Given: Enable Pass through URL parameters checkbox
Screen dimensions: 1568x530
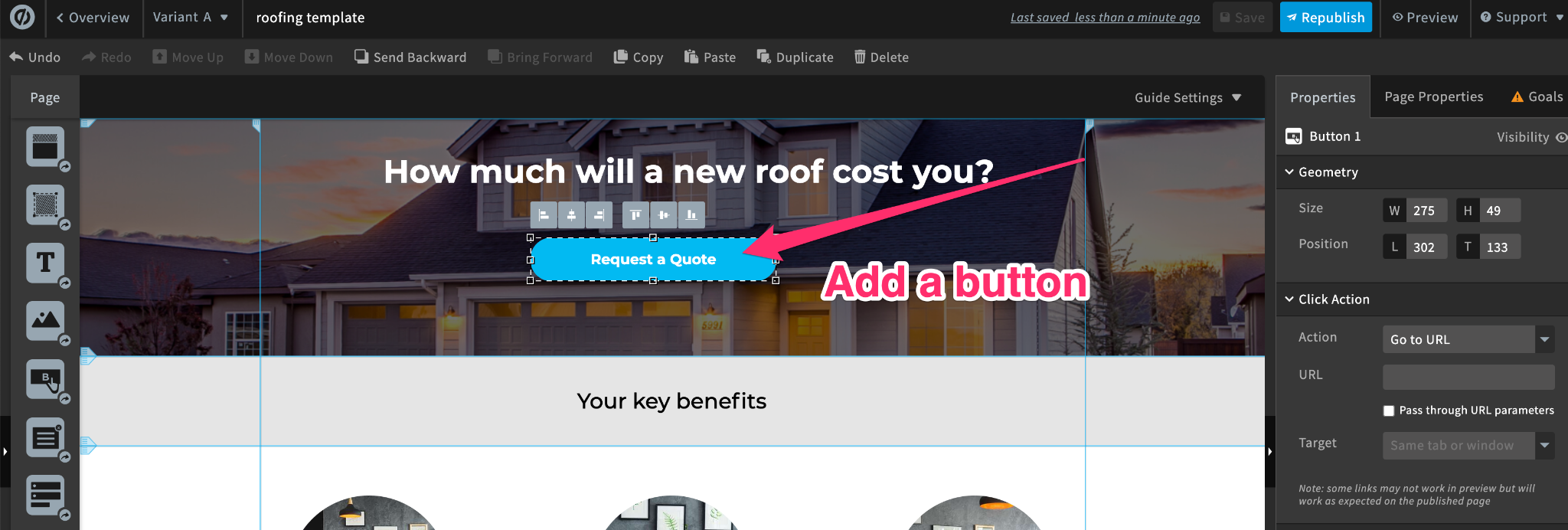Looking at the screenshot, I should pos(1389,411).
